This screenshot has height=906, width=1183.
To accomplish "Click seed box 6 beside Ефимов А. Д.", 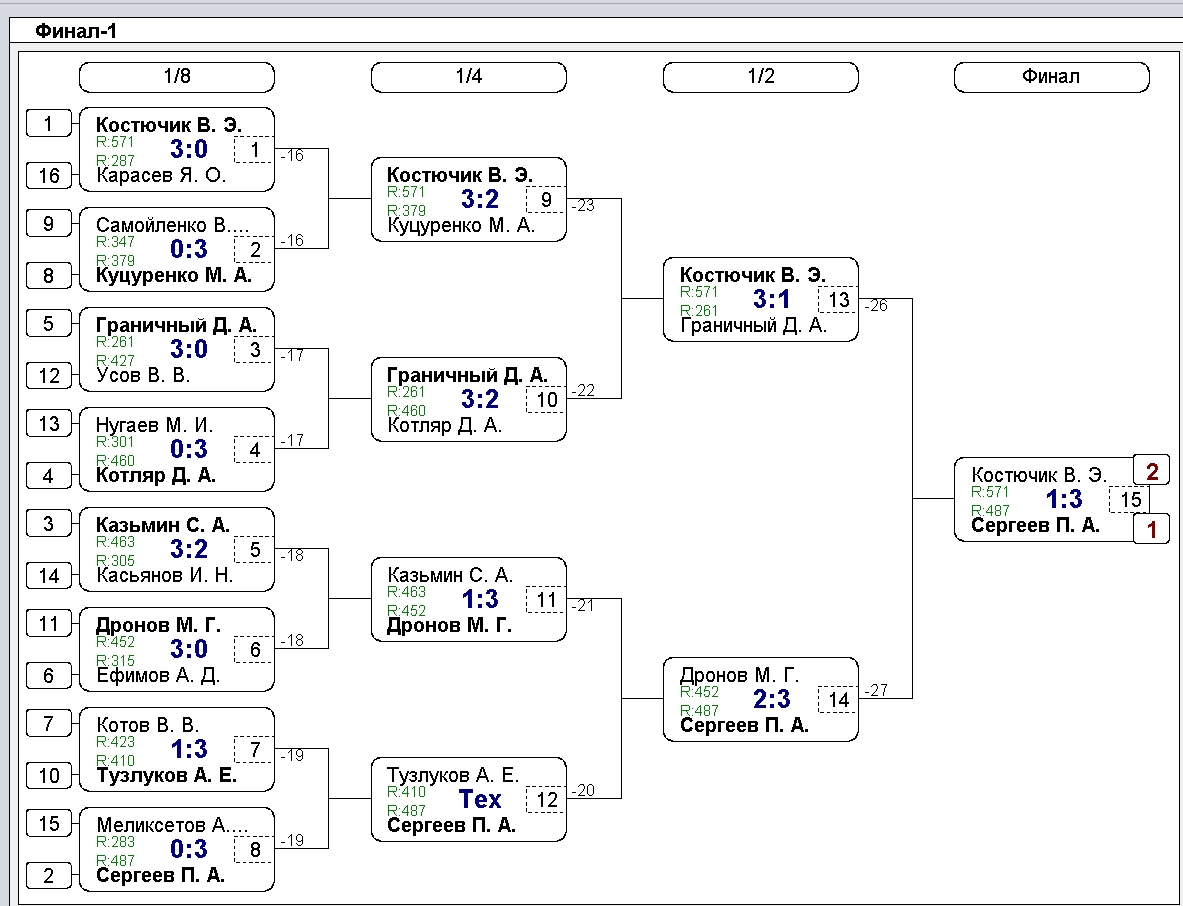I will coord(48,675).
